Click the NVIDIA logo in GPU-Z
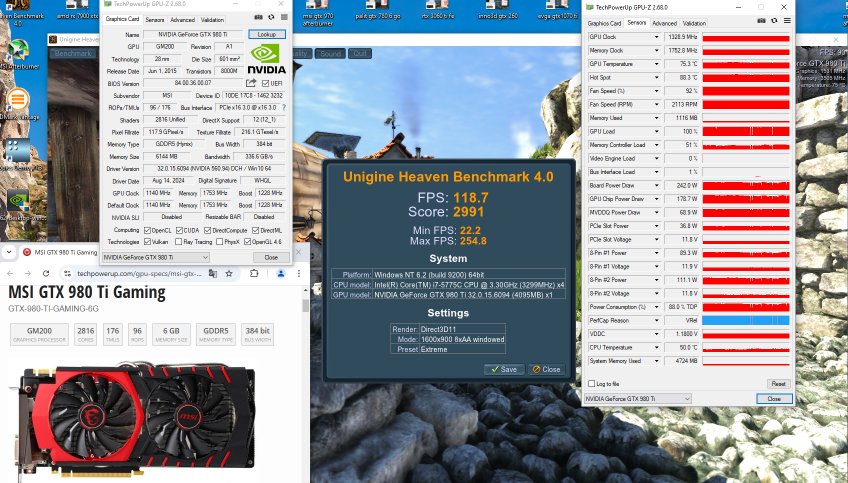This screenshot has width=848, height=483. tap(266, 59)
